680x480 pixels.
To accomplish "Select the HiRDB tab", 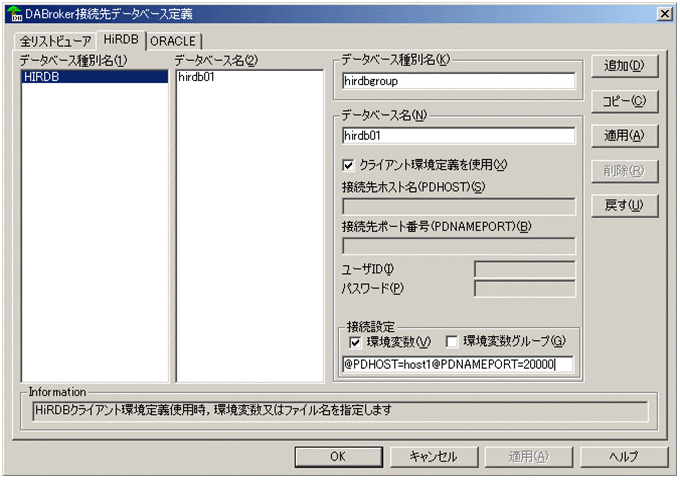I will coord(121,40).
